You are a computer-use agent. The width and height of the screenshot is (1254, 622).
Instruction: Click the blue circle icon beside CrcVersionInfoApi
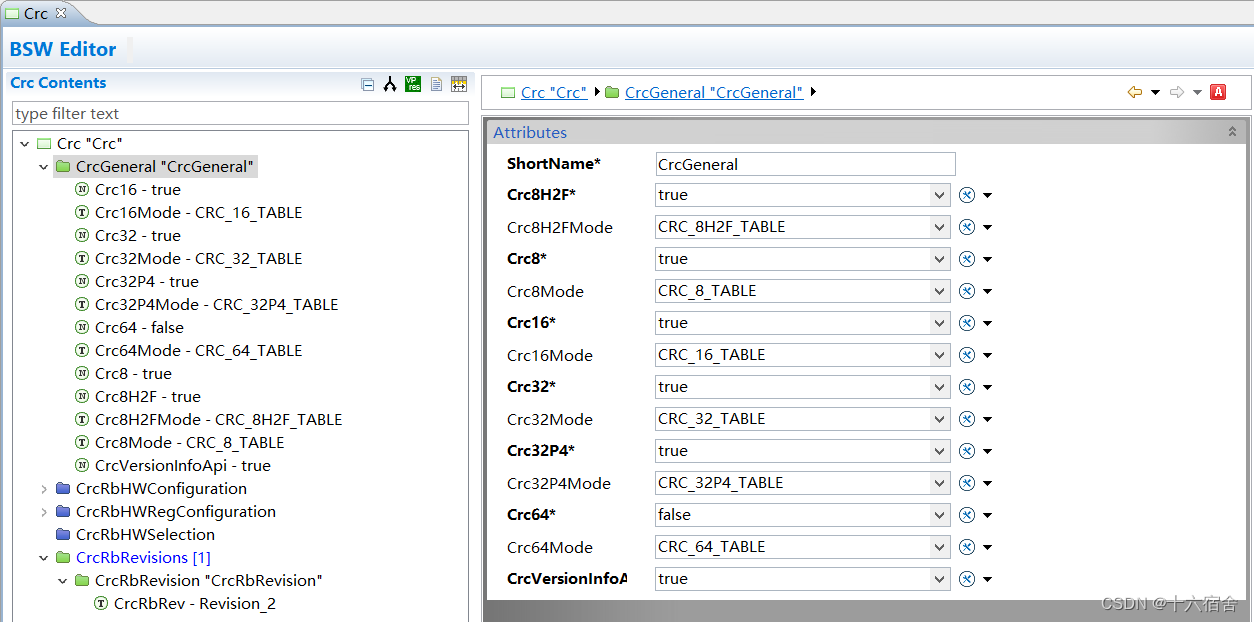tap(967, 579)
